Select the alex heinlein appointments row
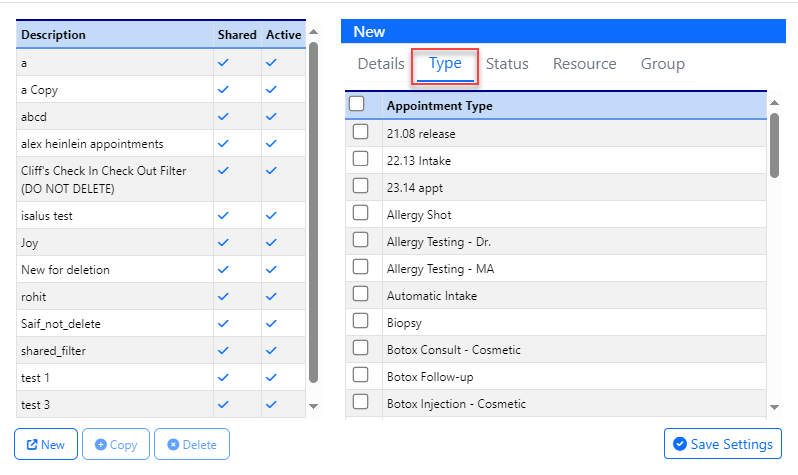Viewport: 798px width, 475px height. 92,143
